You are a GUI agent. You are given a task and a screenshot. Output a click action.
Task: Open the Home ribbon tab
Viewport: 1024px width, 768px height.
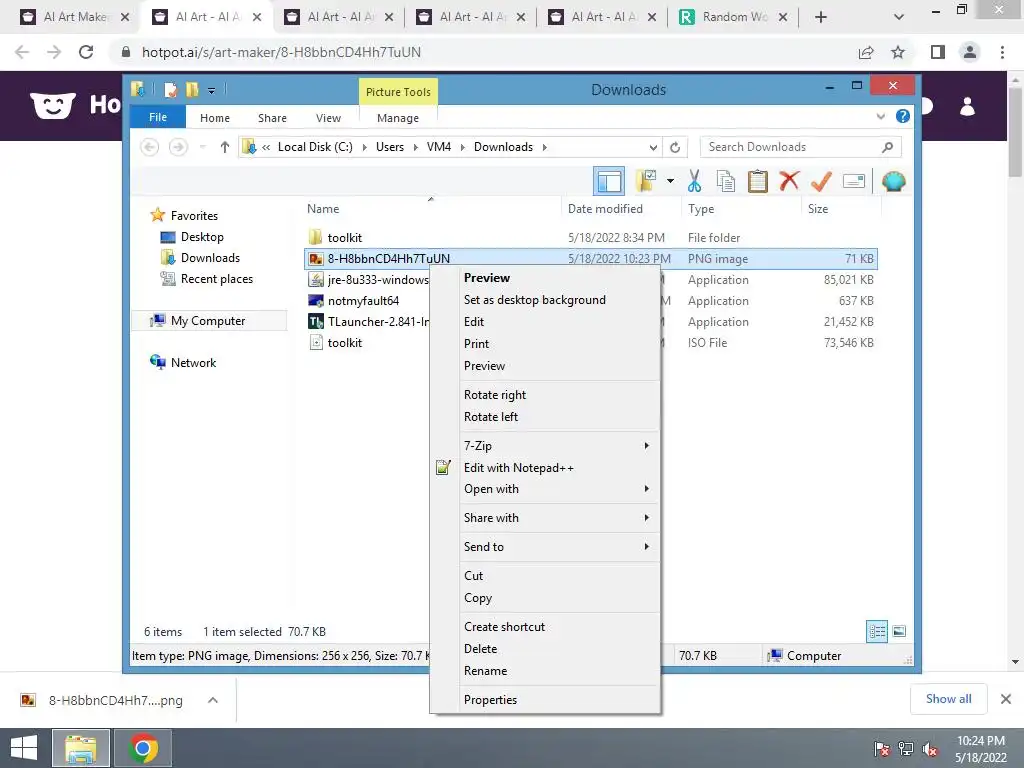coord(215,118)
